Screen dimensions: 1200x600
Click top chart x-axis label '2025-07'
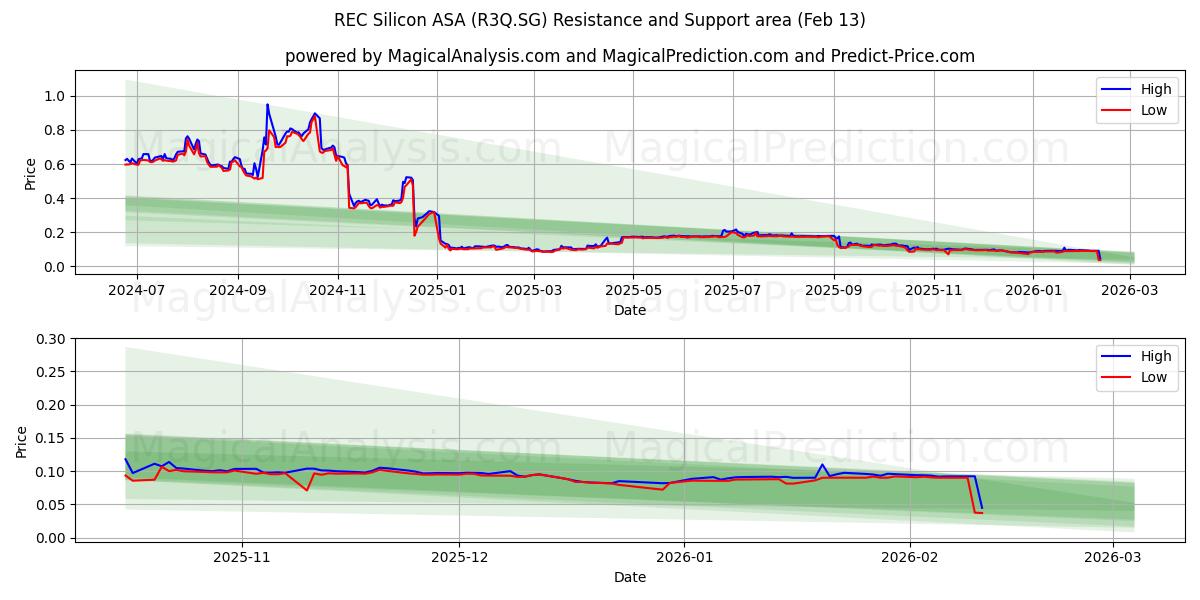pos(733,290)
